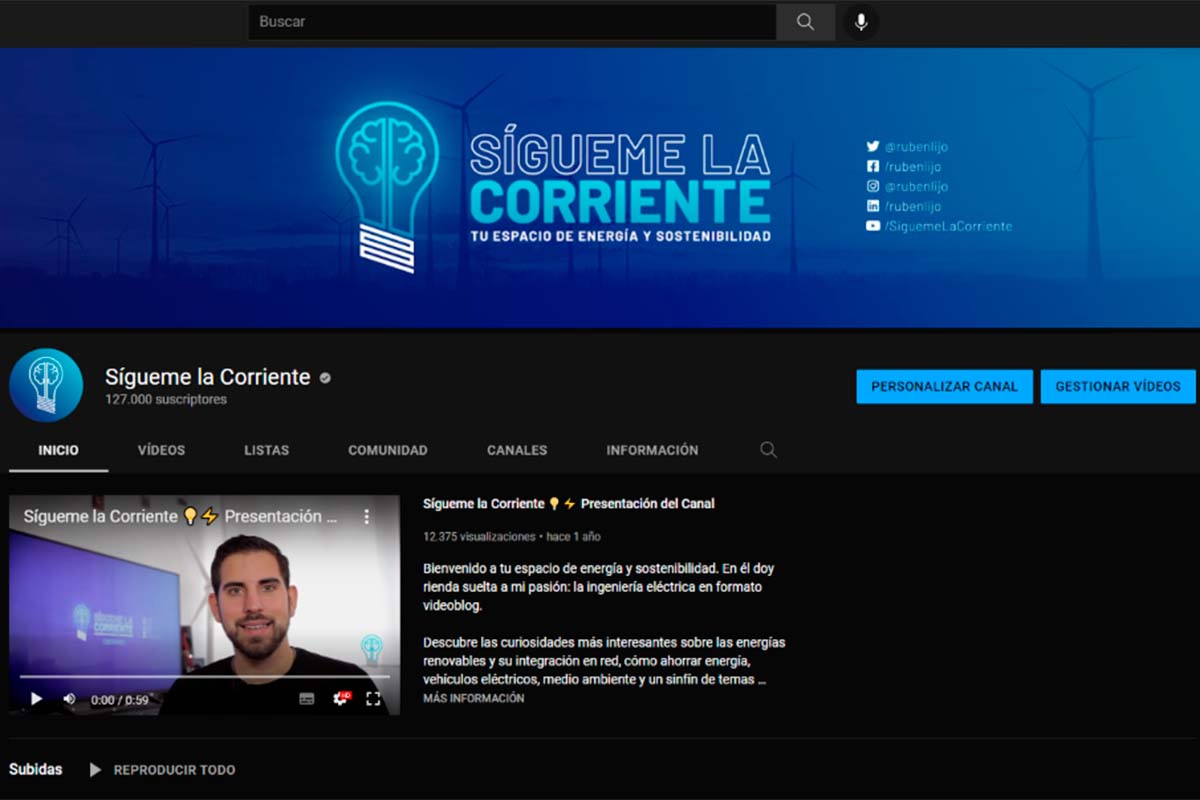Screen dimensions: 1200x800
Task: Open video quality settings gear
Action: pos(341,699)
